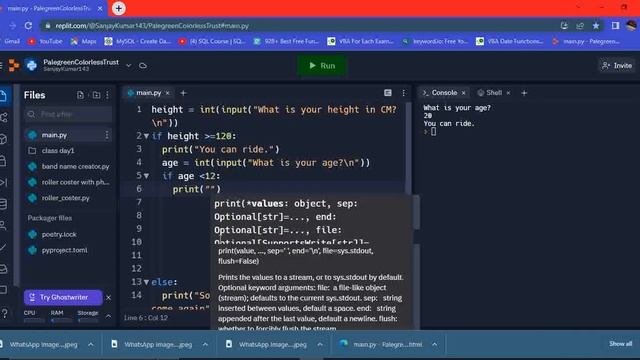The width and height of the screenshot is (640, 360).
Task: Click the Try Ghostwriter button
Action: (63, 297)
